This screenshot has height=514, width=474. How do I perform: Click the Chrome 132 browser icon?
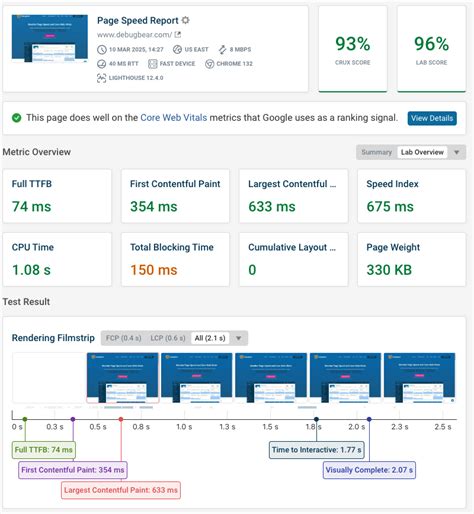(x=209, y=64)
